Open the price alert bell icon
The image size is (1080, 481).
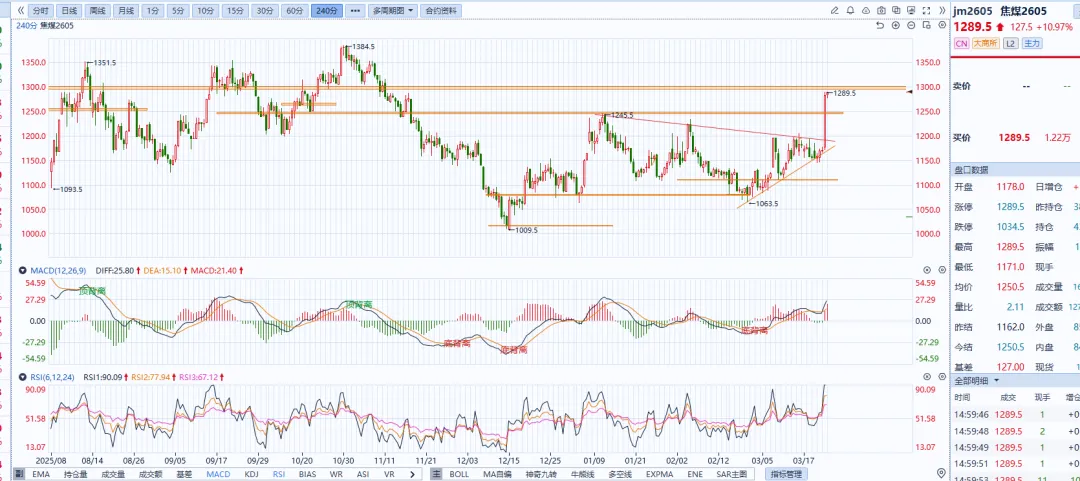(851, 10)
